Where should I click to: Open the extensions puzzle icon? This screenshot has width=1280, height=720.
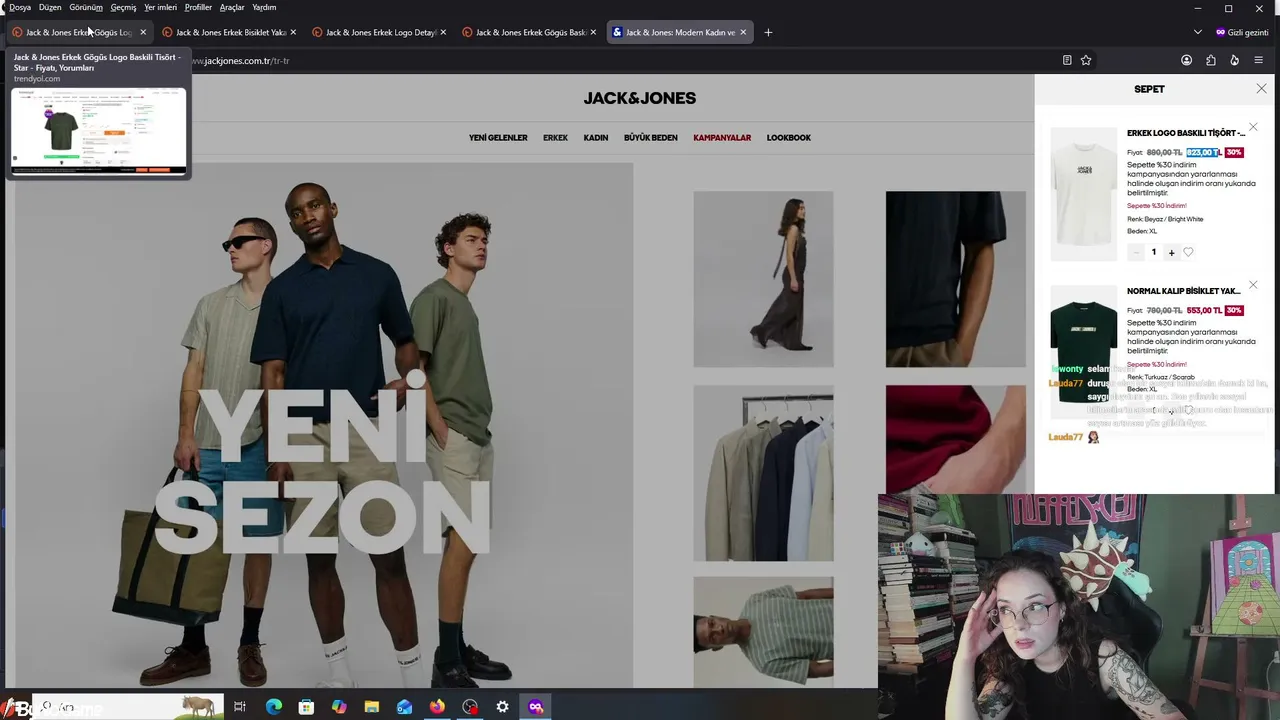(1210, 60)
